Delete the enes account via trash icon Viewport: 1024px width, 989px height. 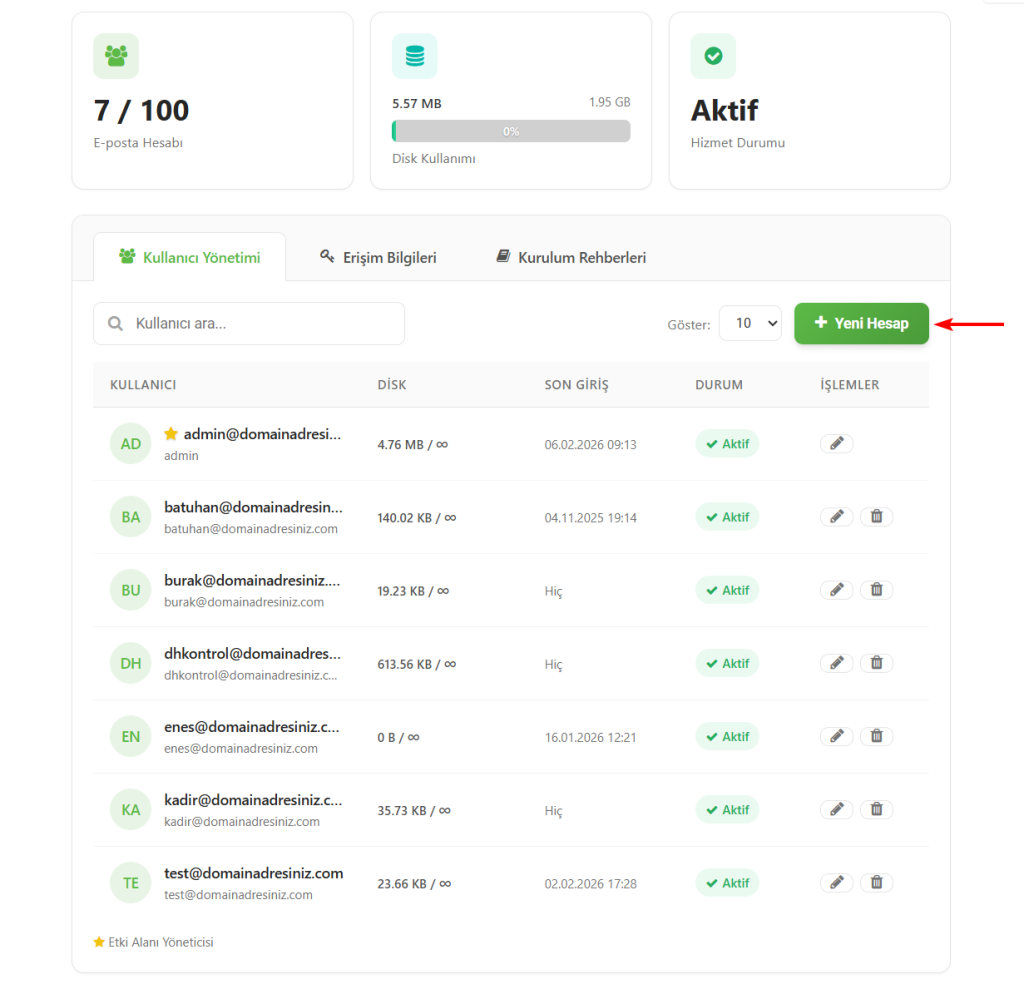(x=876, y=736)
